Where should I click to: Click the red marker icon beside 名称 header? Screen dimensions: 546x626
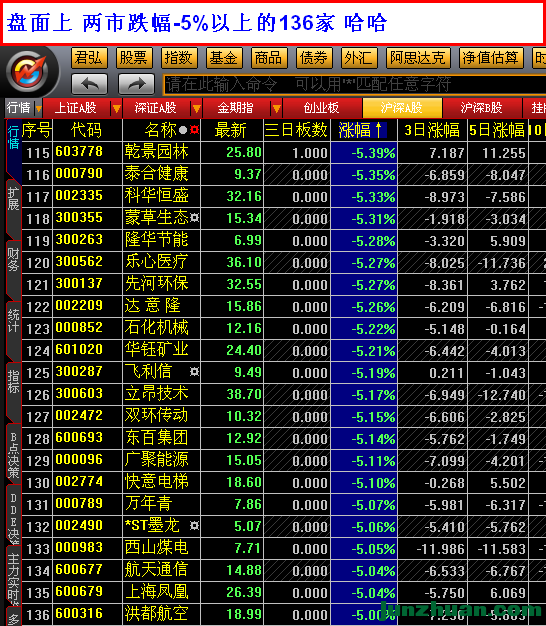[x=194, y=130]
